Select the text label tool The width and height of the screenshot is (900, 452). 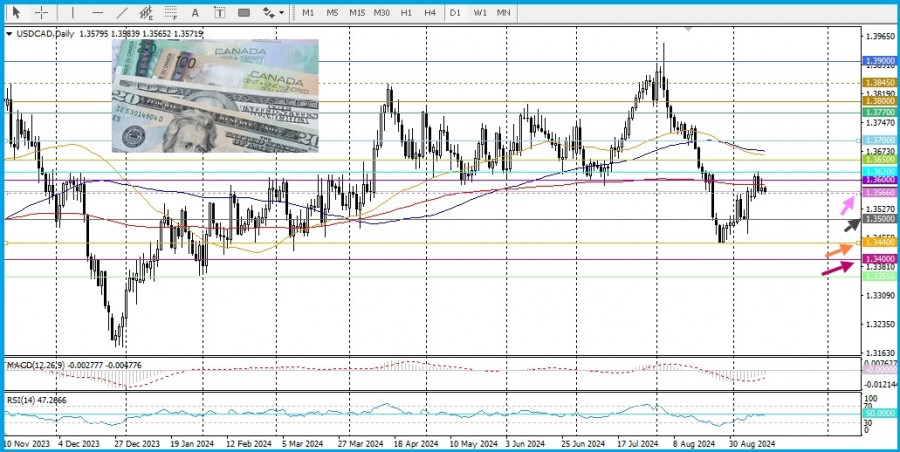(x=218, y=13)
